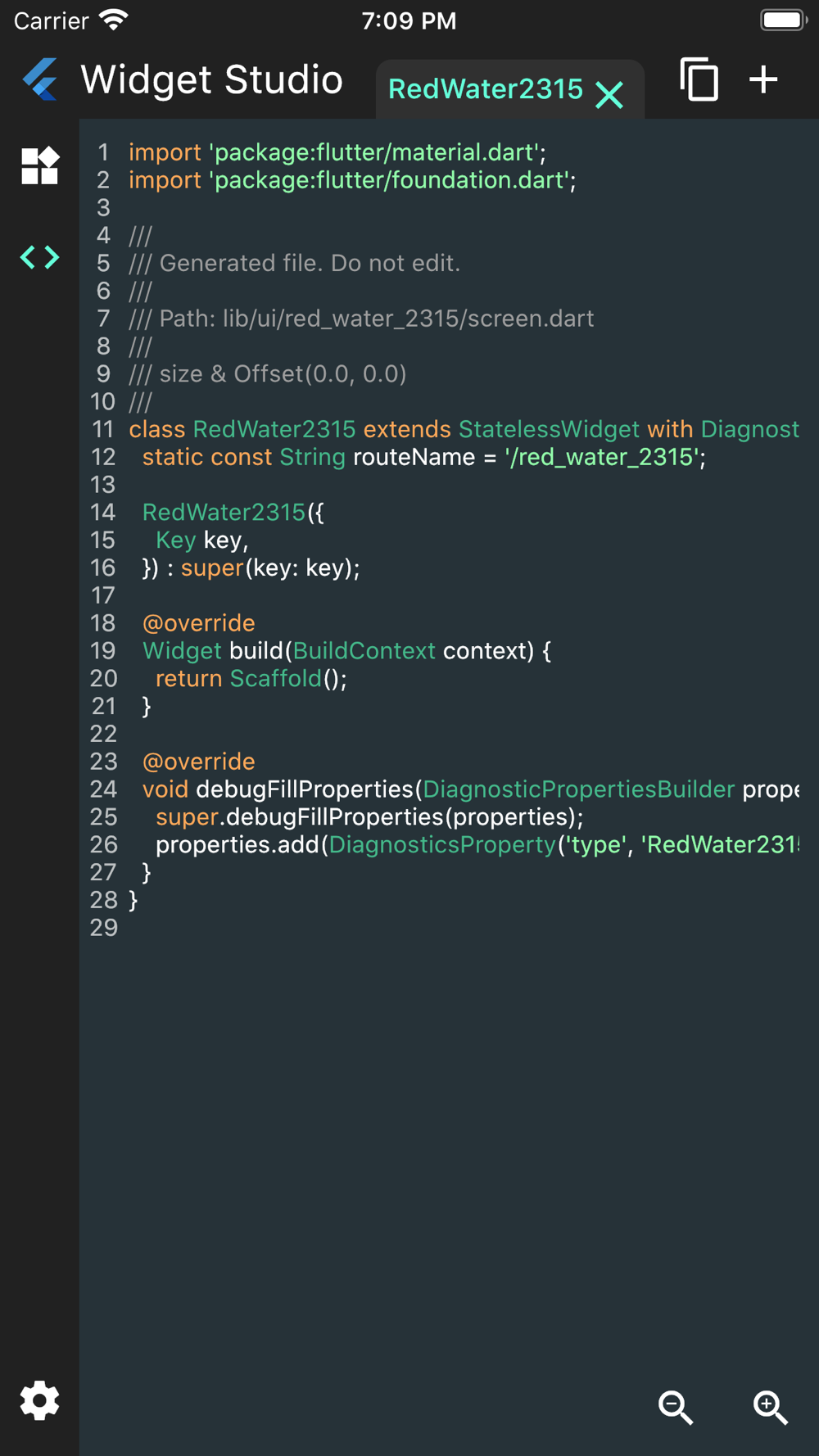
Task: Copy code with the copy icon
Action: coord(699,79)
